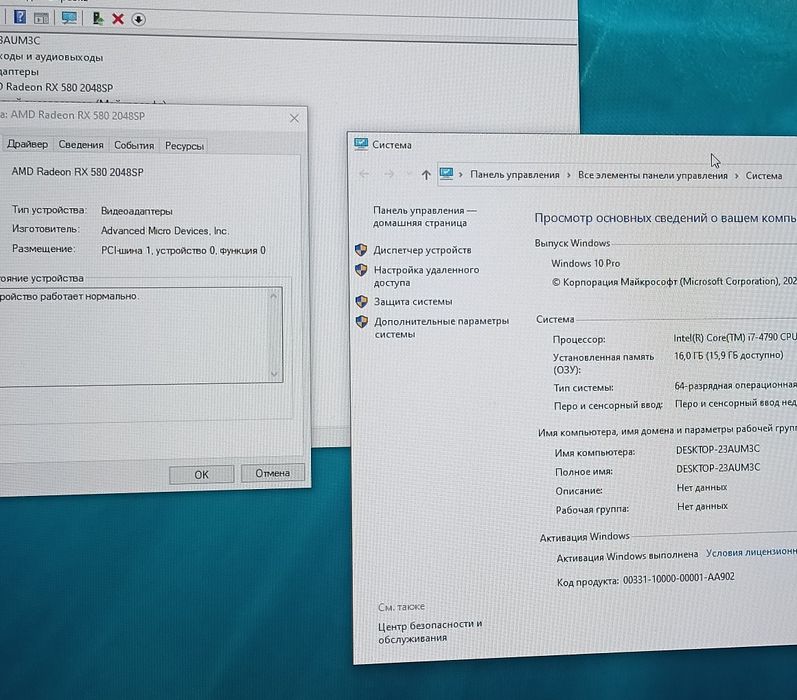Screen dimensions: 797x700
Task: Open Дополнительные параметры системы link
Action: (x=442, y=328)
